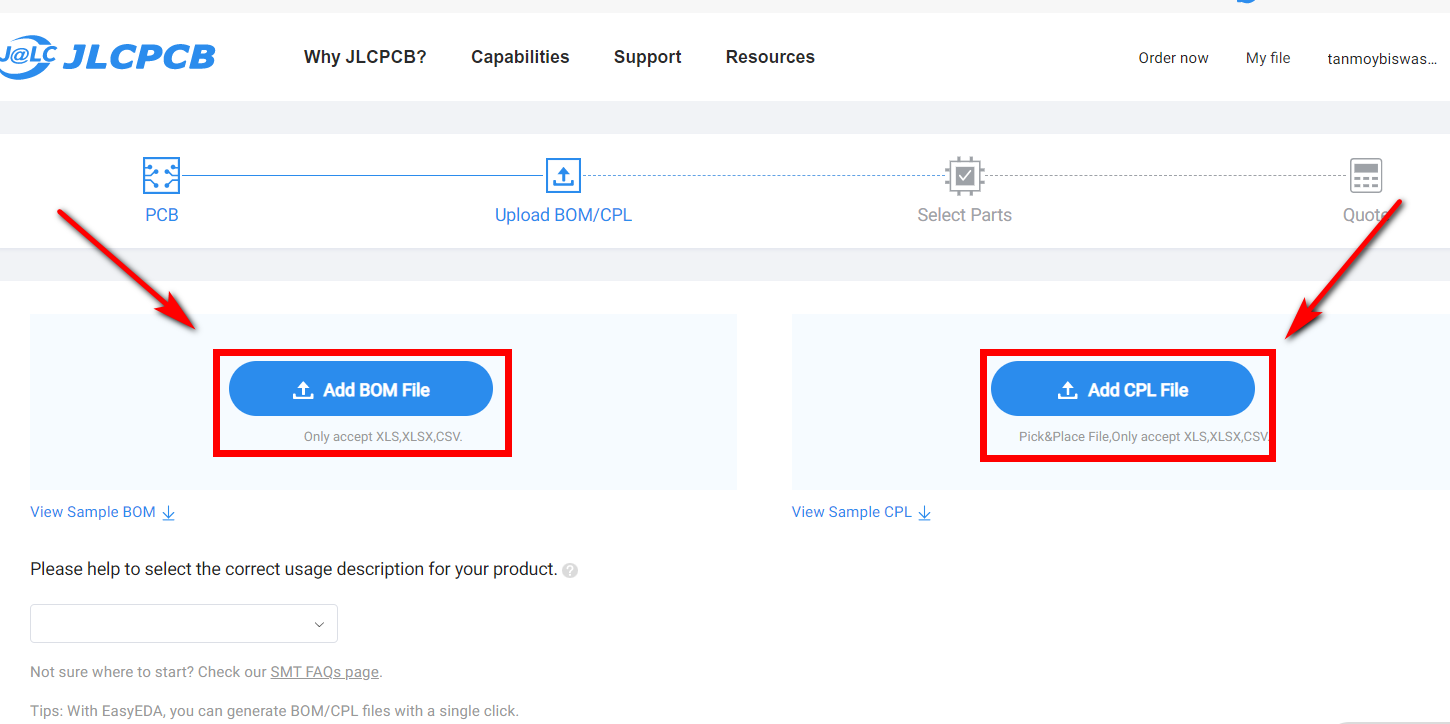Click download arrow beside View Sample CPL

[x=925, y=513]
